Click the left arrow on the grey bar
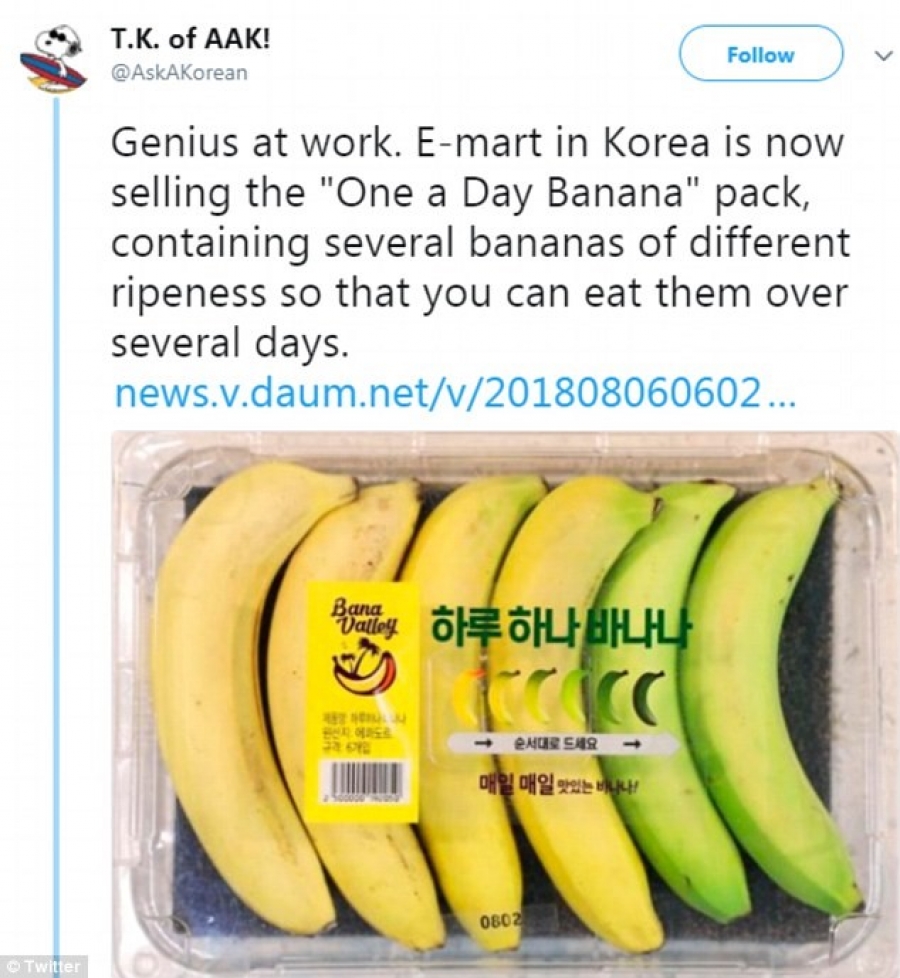The width and height of the screenshot is (900, 978). (x=483, y=744)
